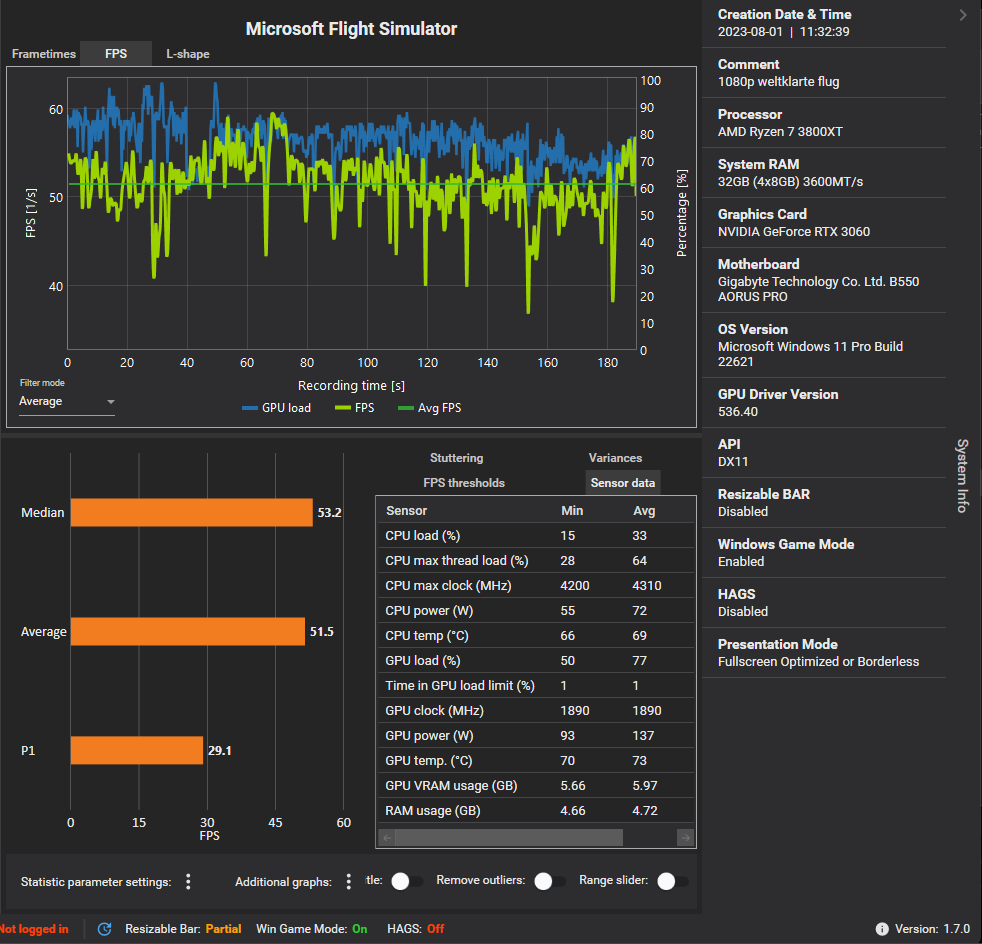This screenshot has width=982, height=944.
Task: Toggle FPS legend entry
Action: coord(354,408)
